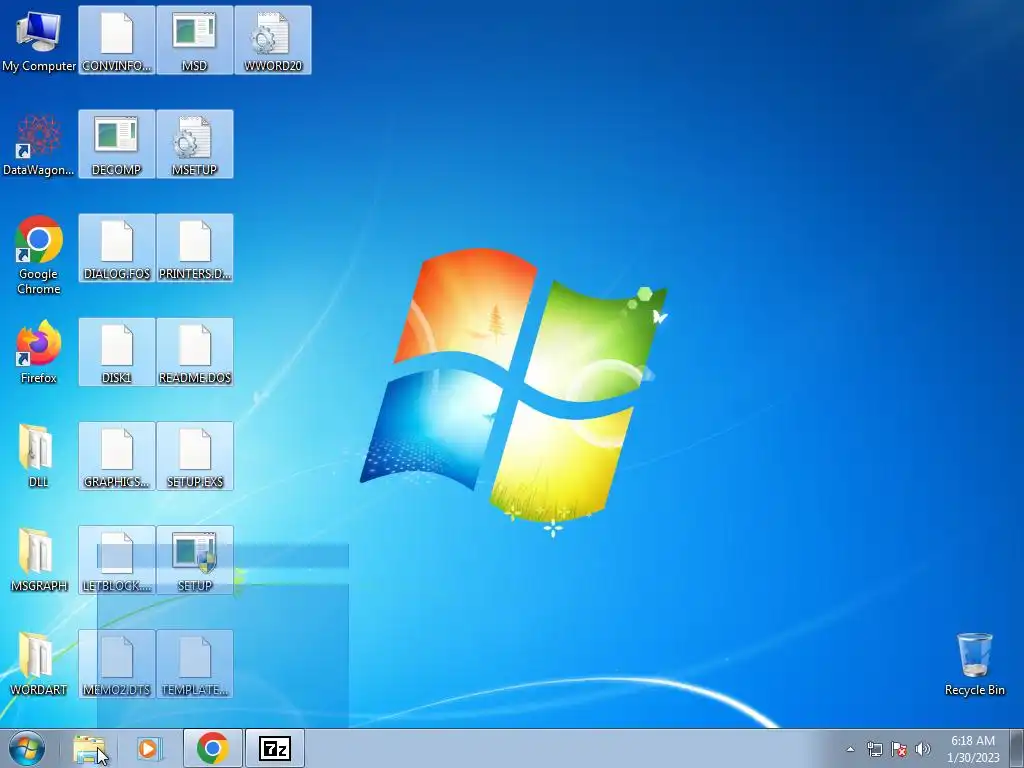Select the GRAPHICS... file icon
The width and height of the screenshot is (1024, 768).
pos(117,456)
